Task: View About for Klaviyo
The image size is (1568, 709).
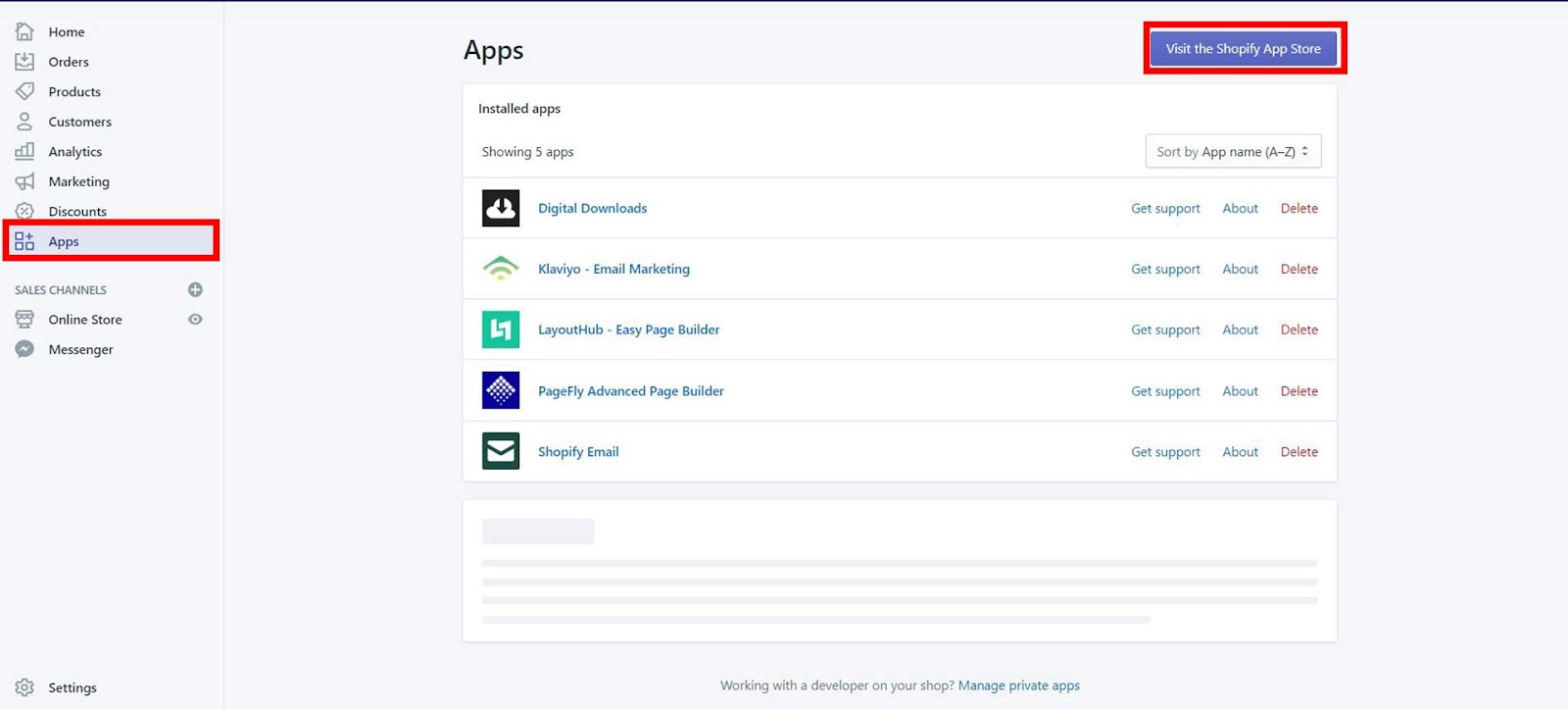Action: 1240,269
